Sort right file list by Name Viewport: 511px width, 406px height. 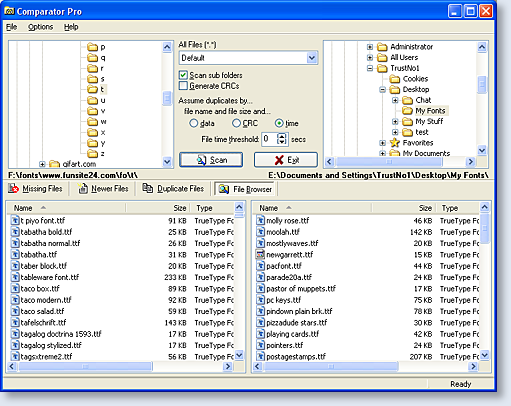311,208
